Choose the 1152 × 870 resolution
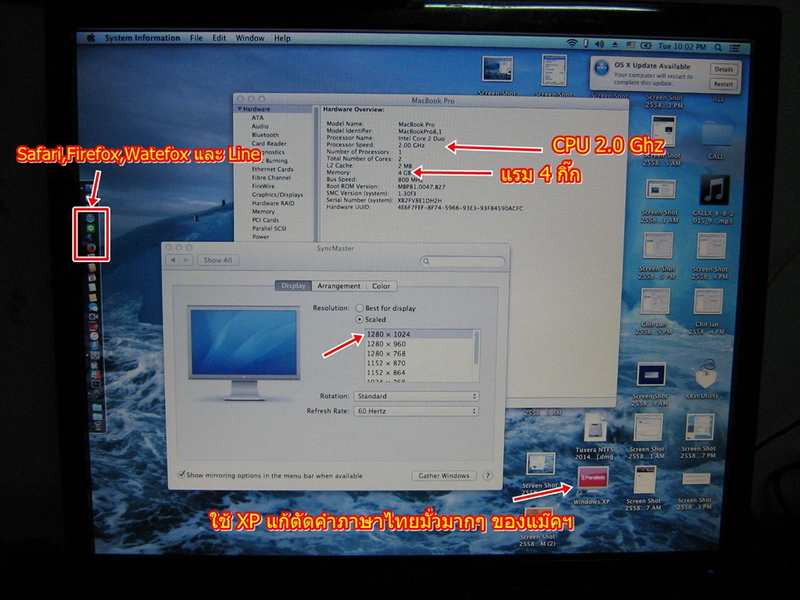This screenshot has width=800, height=600. pyautogui.click(x=419, y=363)
